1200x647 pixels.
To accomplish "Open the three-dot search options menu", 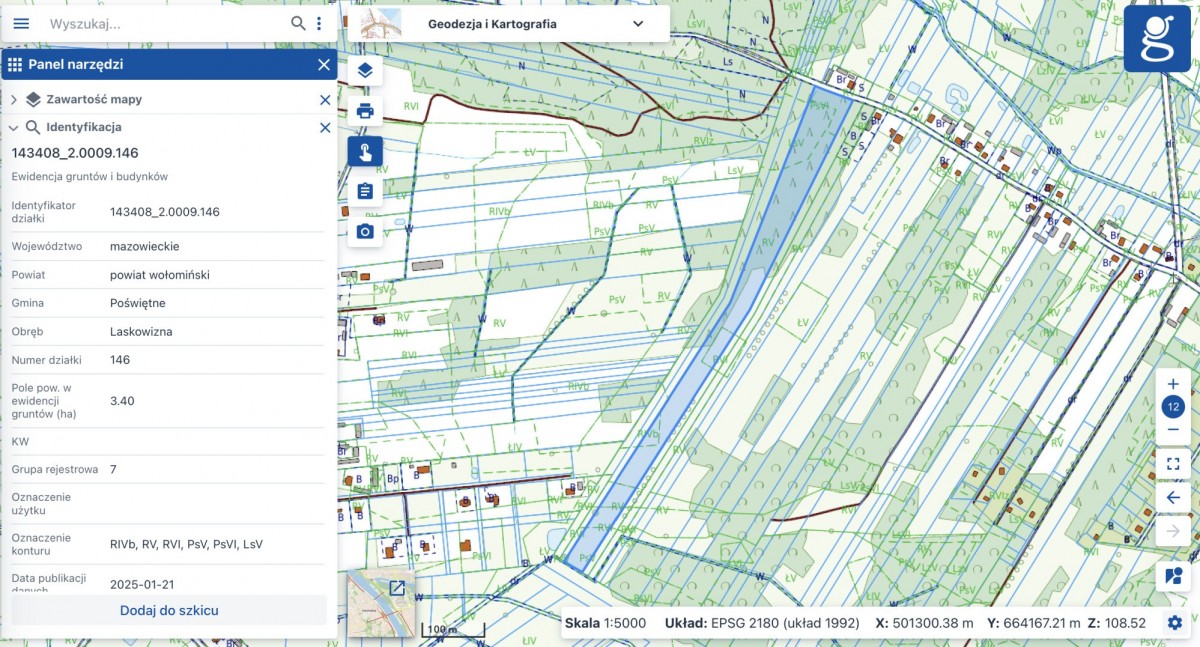I will click(x=319, y=23).
